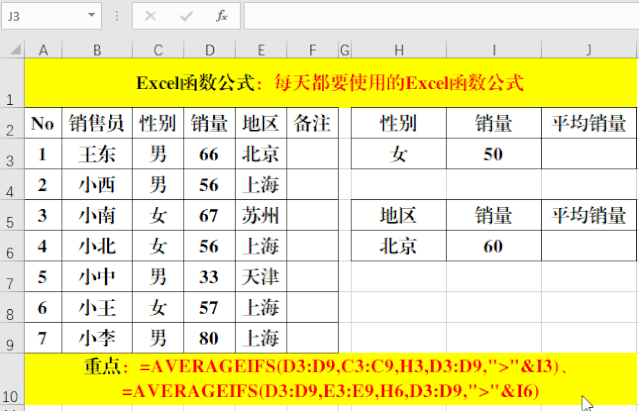Select column B header
Viewport: 639px width, 411px height.
[x=97, y=50]
